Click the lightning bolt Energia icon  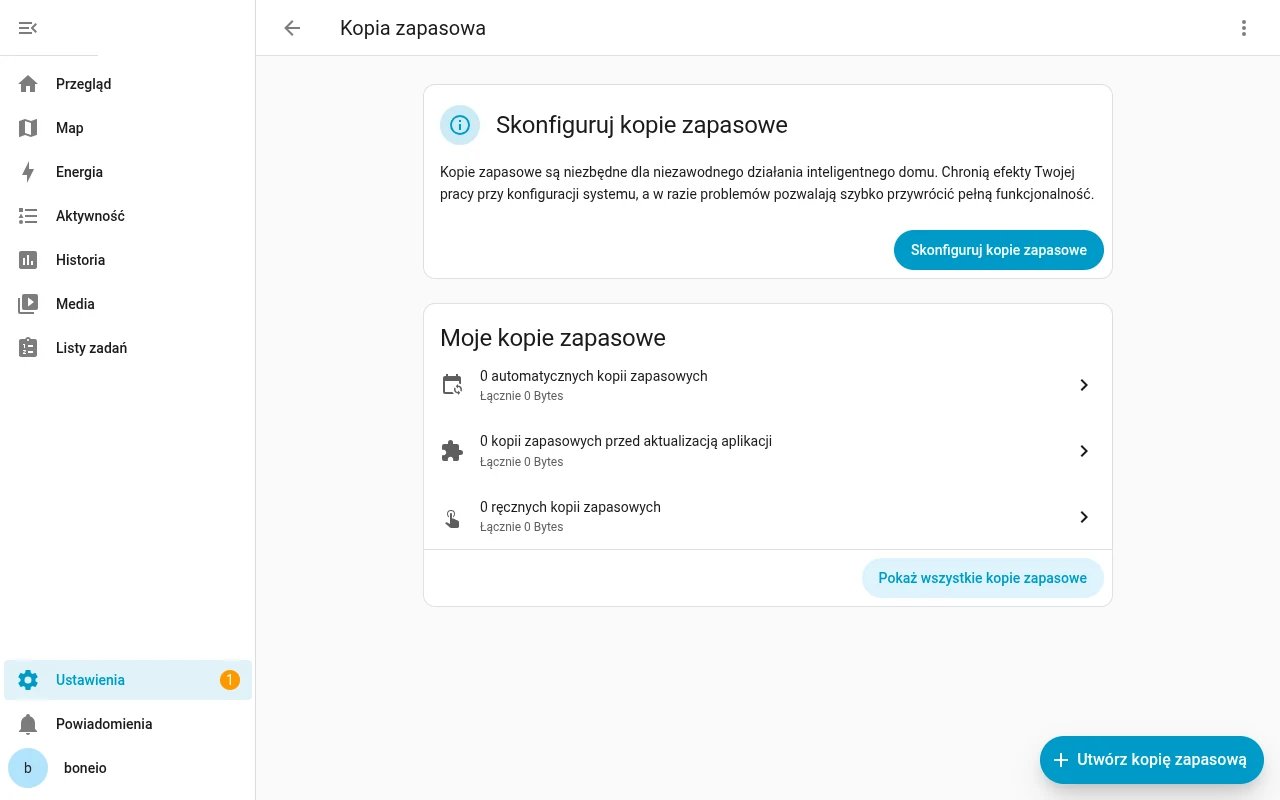tap(28, 172)
